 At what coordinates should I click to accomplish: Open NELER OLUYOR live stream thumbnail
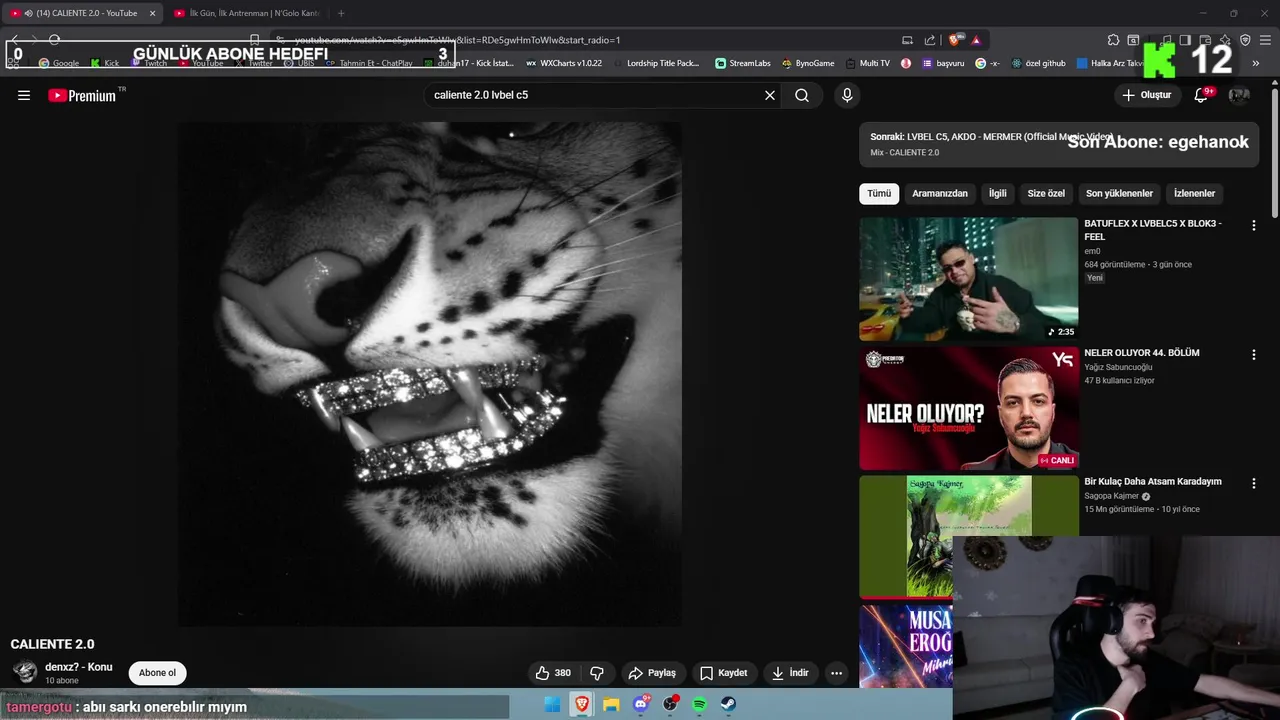point(968,408)
